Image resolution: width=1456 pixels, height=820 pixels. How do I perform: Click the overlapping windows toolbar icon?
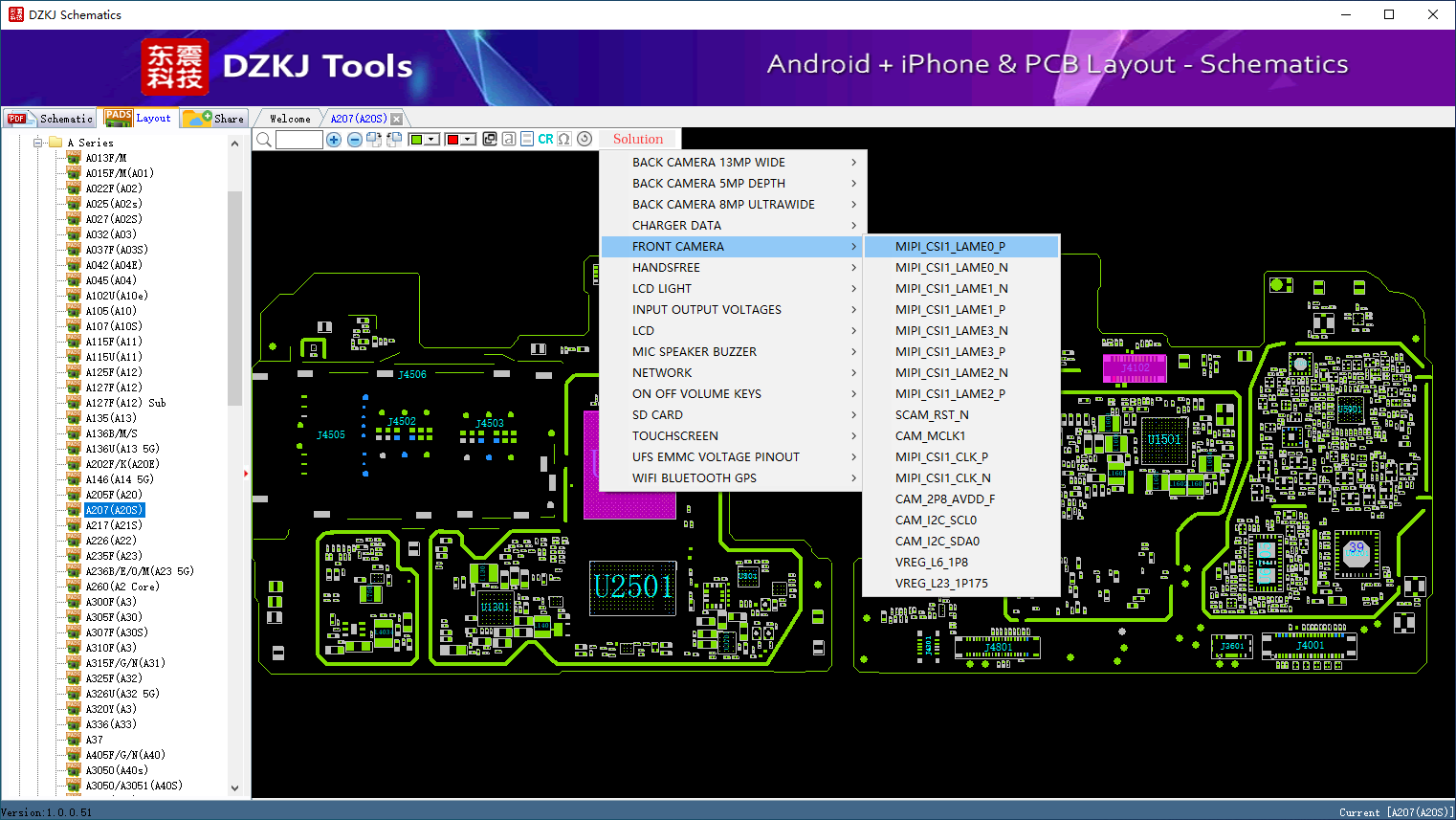pos(490,139)
